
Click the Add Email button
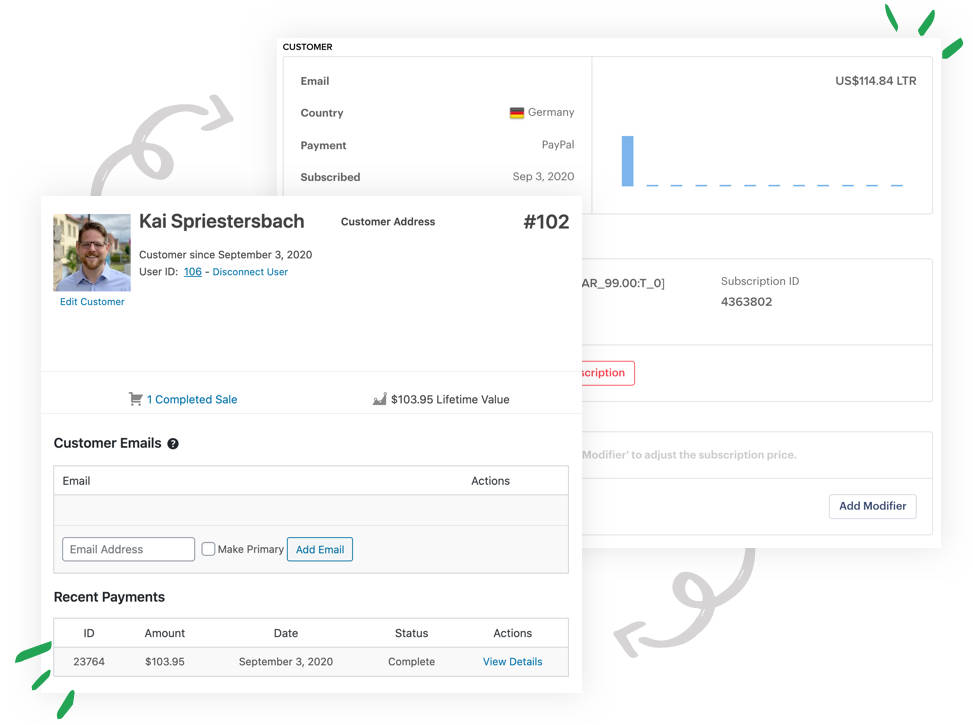coord(320,549)
